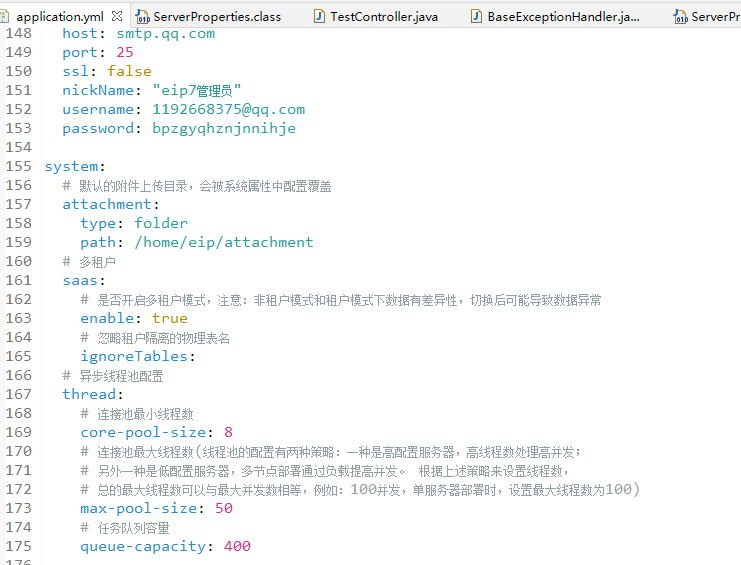The height and width of the screenshot is (565, 741).
Task: Click the ignoreTables: key
Action: point(138,356)
